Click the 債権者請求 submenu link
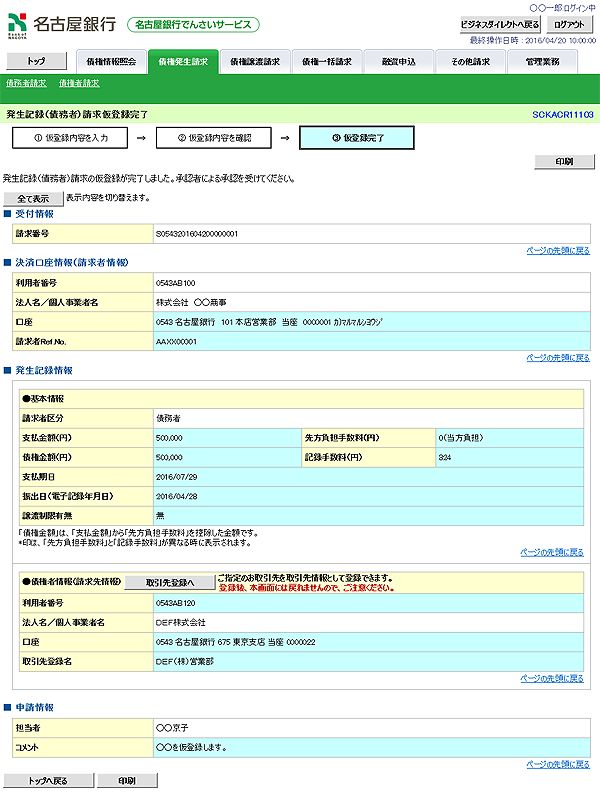This screenshot has height=796, width=600. click(79, 83)
